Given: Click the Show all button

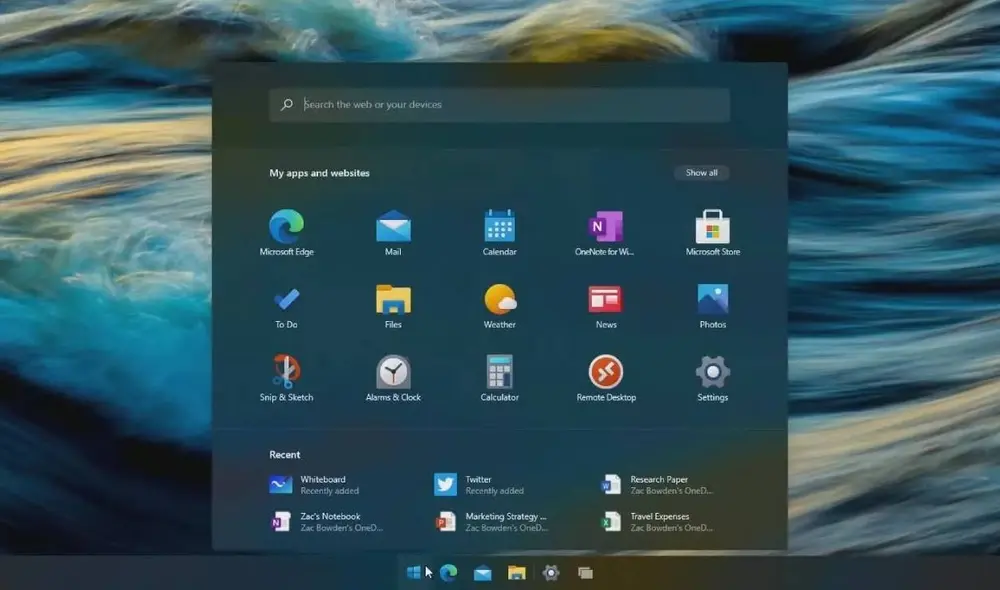Looking at the screenshot, I should point(702,172).
